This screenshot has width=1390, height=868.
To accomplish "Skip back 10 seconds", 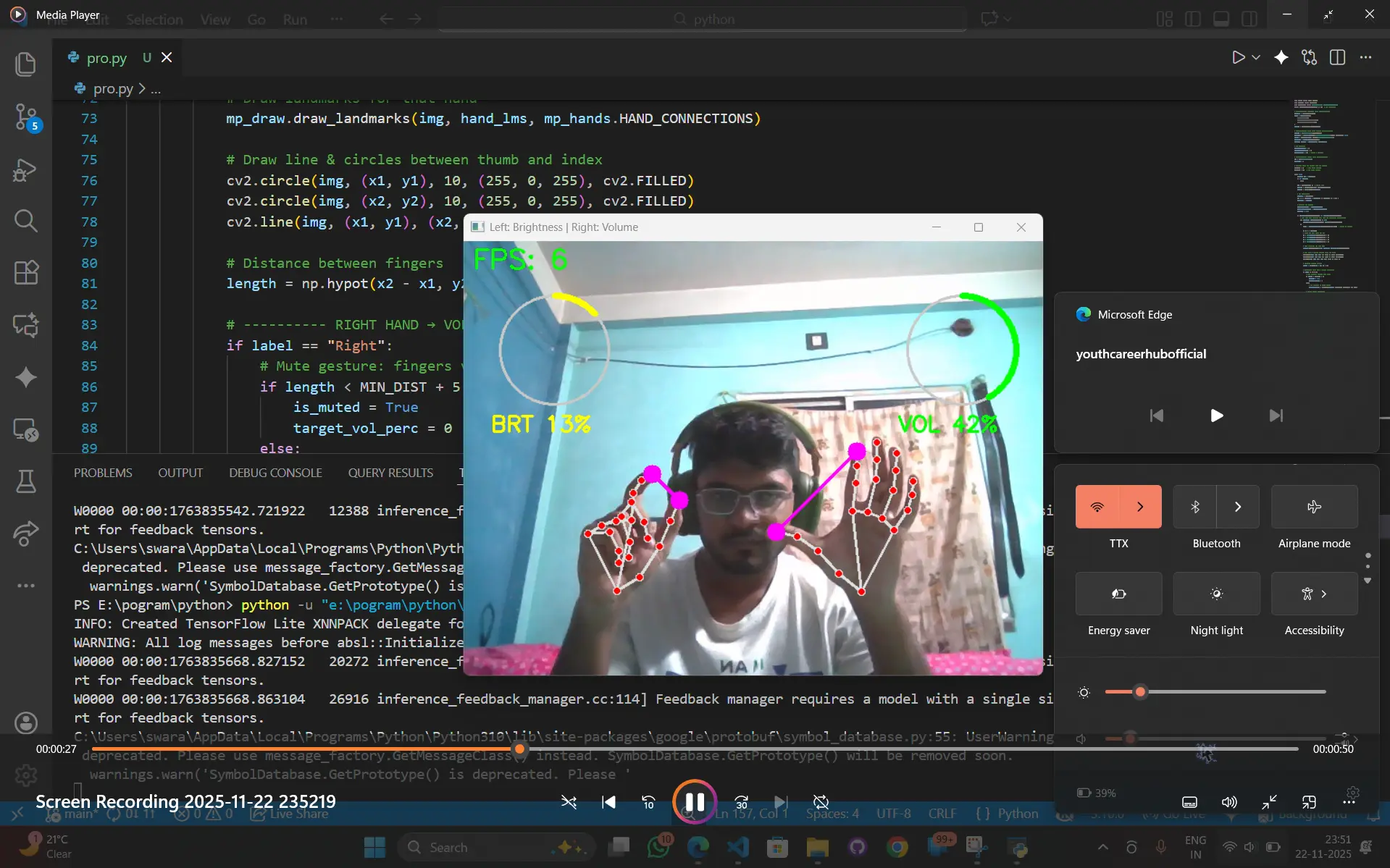I will pyautogui.click(x=648, y=801).
